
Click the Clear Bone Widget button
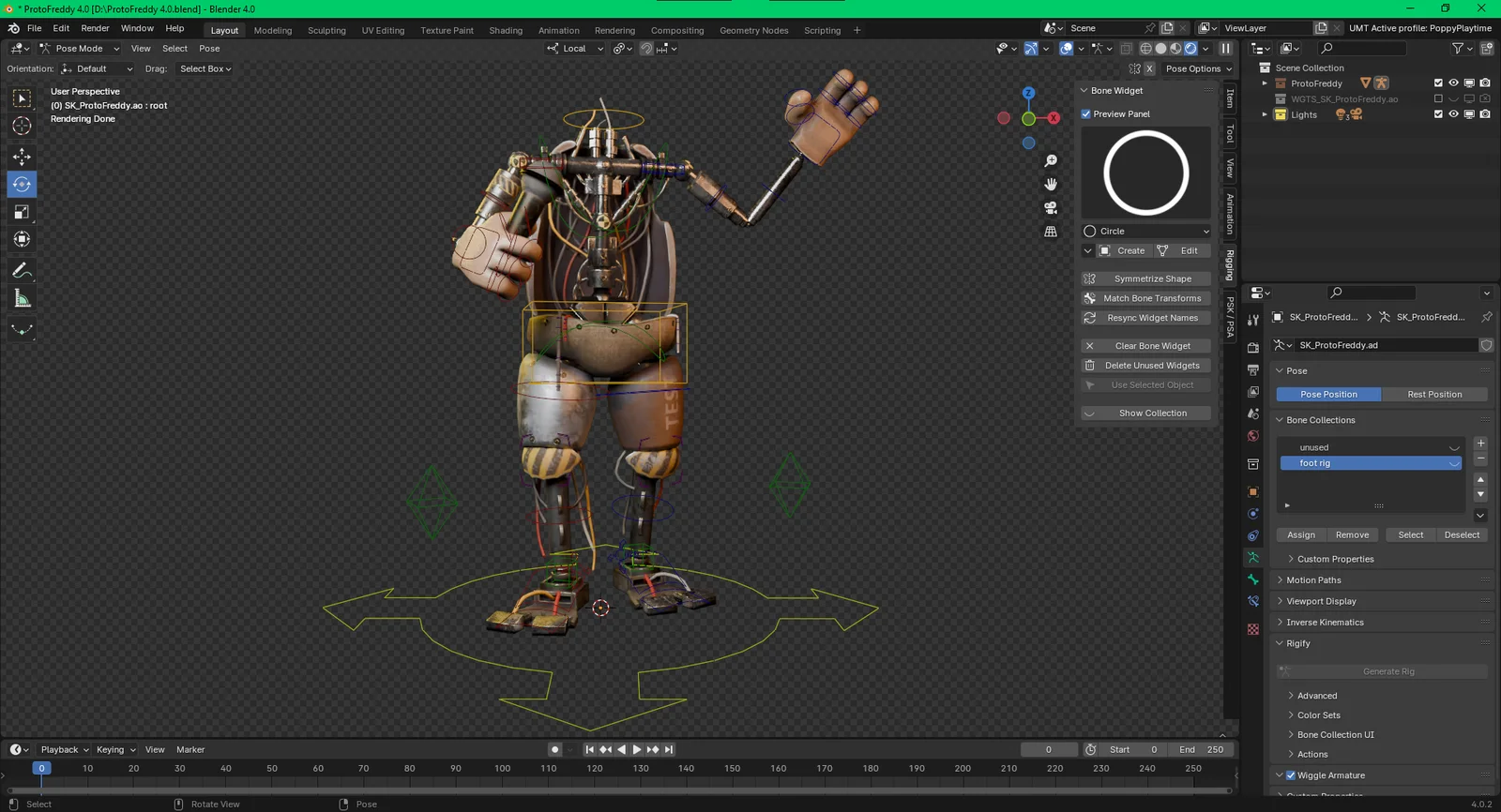pos(1146,346)
